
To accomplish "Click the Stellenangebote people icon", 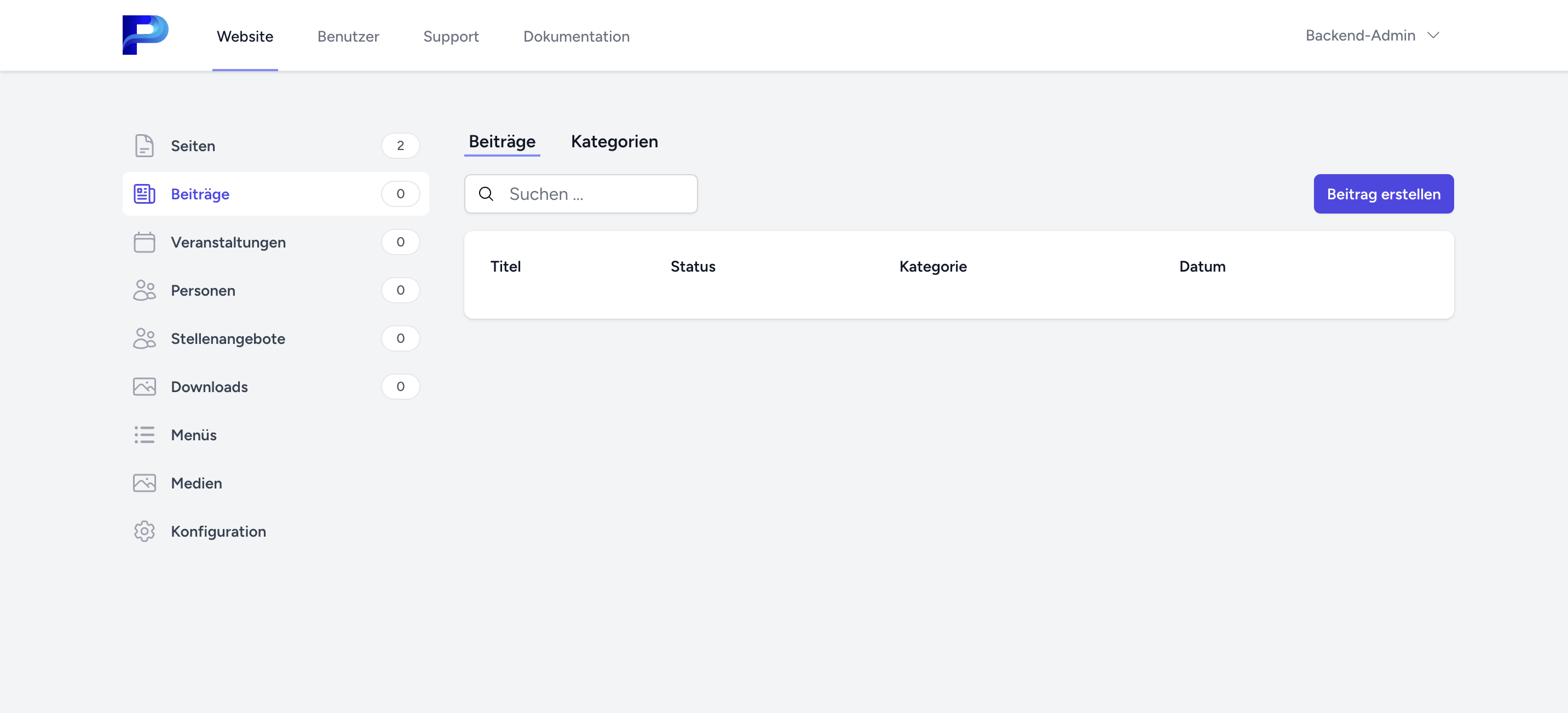I will [x=144, y=338].
